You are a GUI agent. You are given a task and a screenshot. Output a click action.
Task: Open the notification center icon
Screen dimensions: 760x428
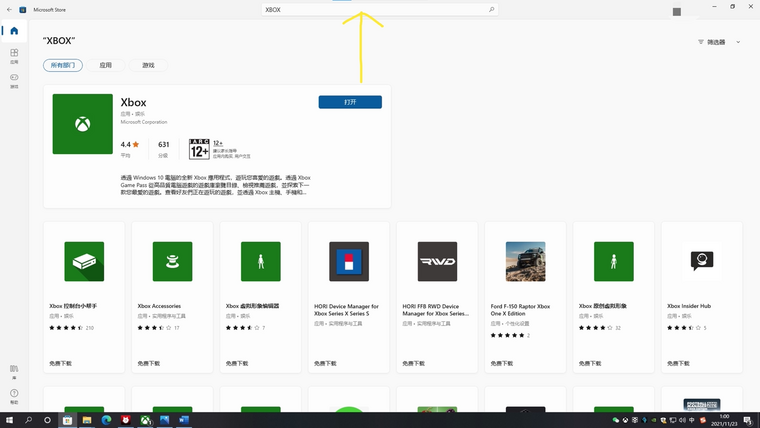(x=749, y=420)
